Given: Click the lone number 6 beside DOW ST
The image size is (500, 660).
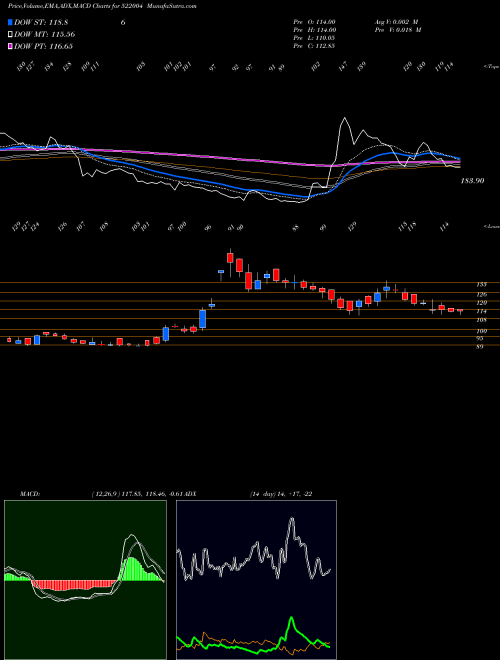Looking at the screenshot, I should [x=123, y=23].
